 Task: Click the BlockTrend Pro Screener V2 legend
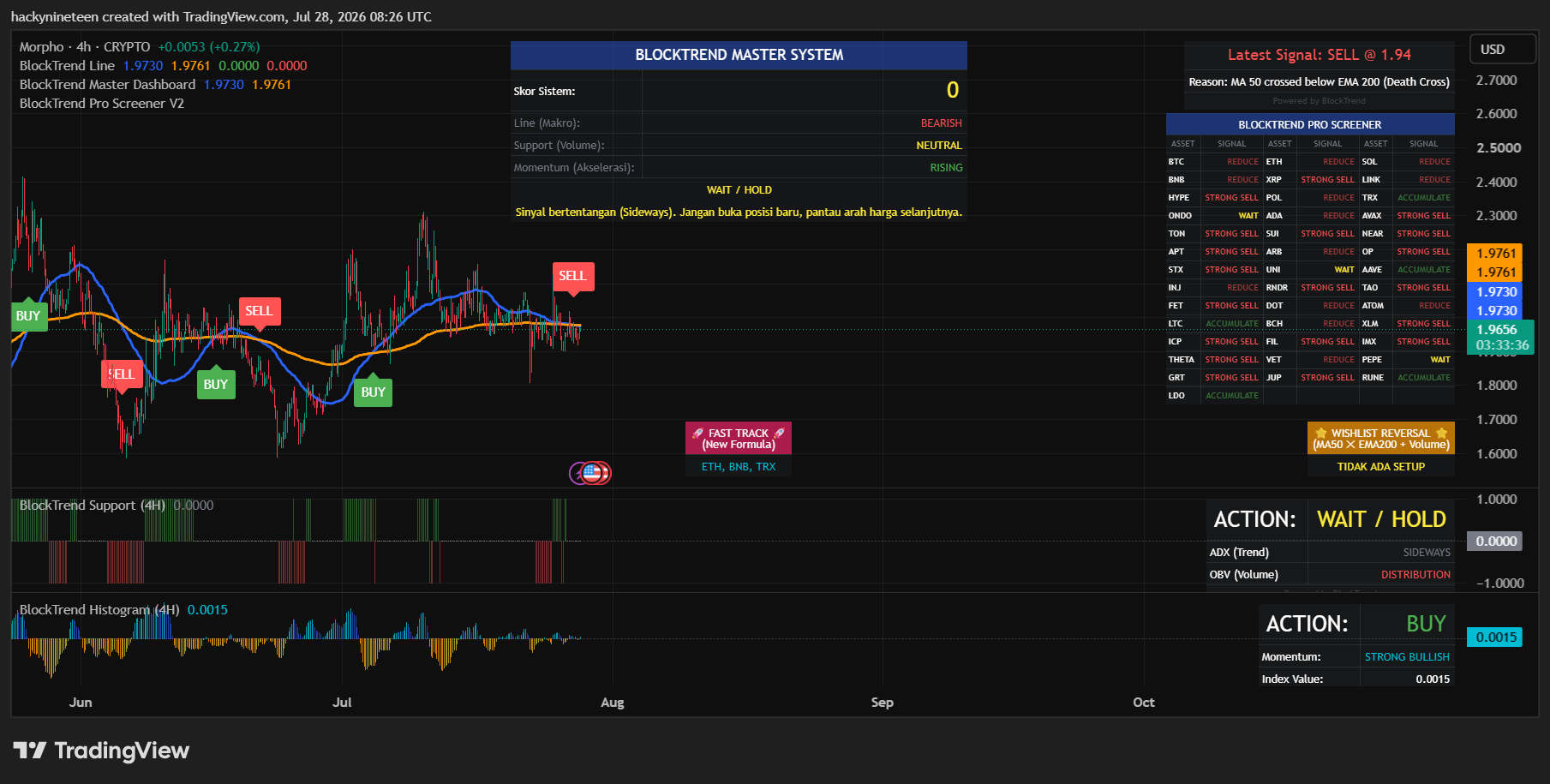tap(101, 103)
